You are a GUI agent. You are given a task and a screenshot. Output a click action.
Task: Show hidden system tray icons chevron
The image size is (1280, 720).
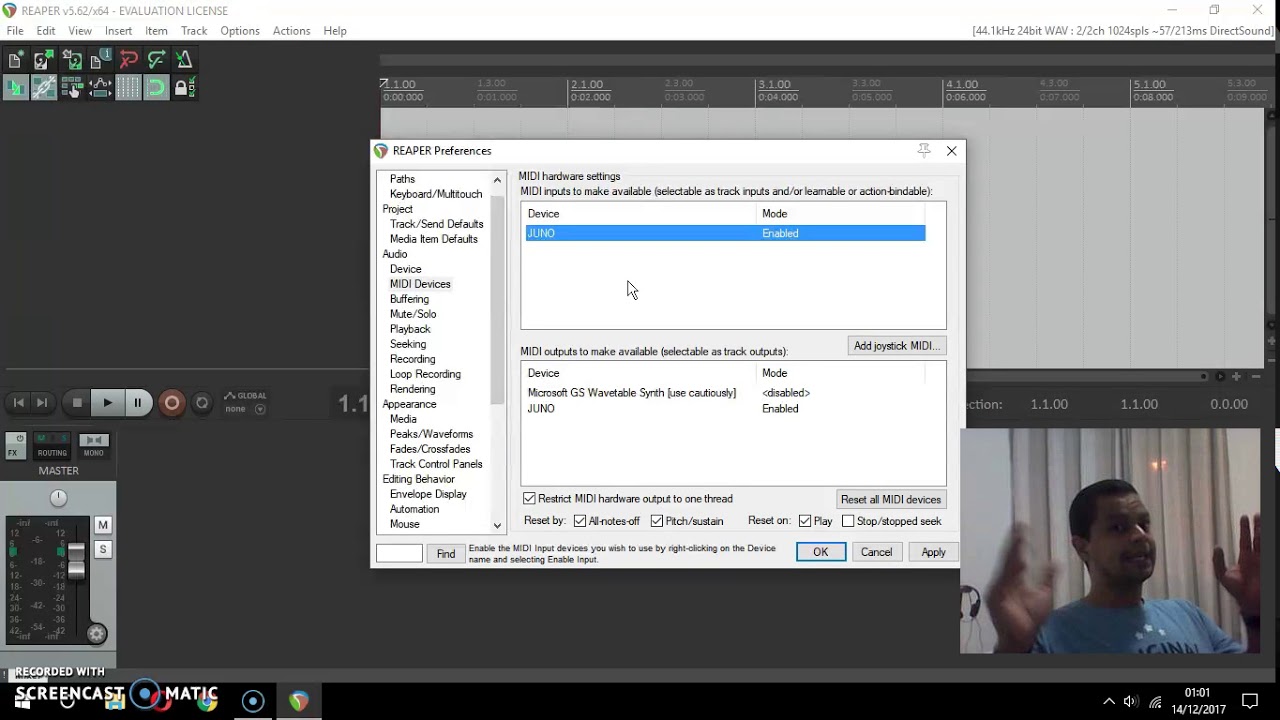pyautogui.click(x=1108, y=701)
